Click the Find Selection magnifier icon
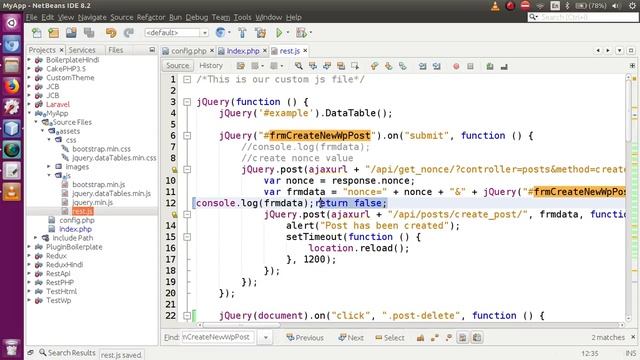Screen dimensions: 640x360 [299, 66]
